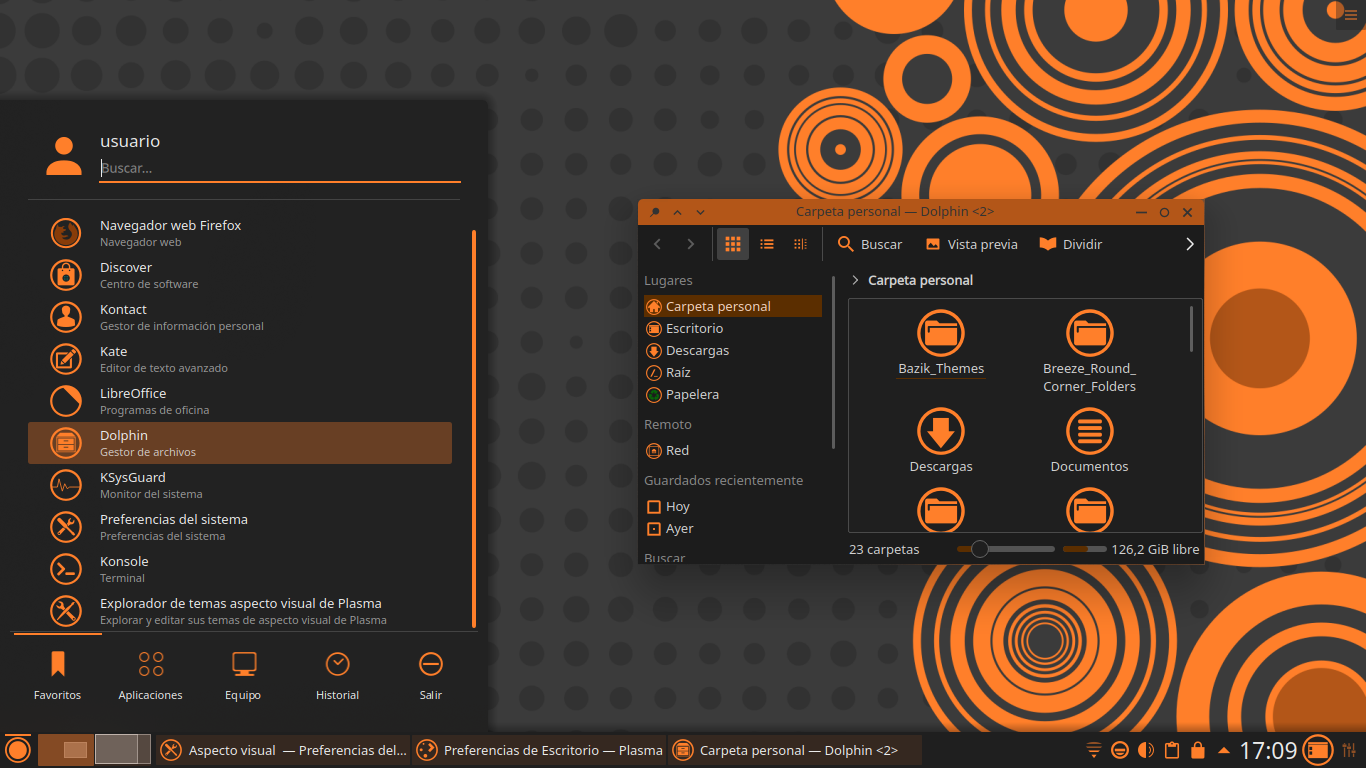Open Raíz in Lugares panel
The width and height of the screenshot is (1366, 768).
[733, 372]
